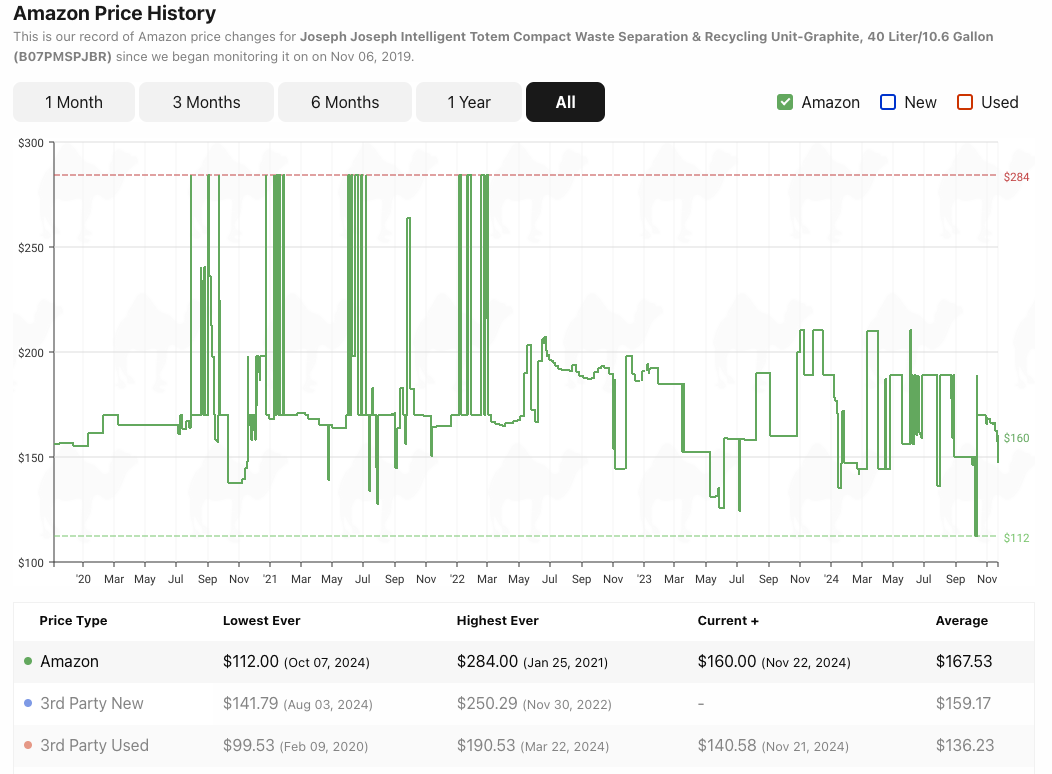Screen dimensions: 1052x774
Task: Click the 3rd Party Used row label
Action: tap(95, 745)
